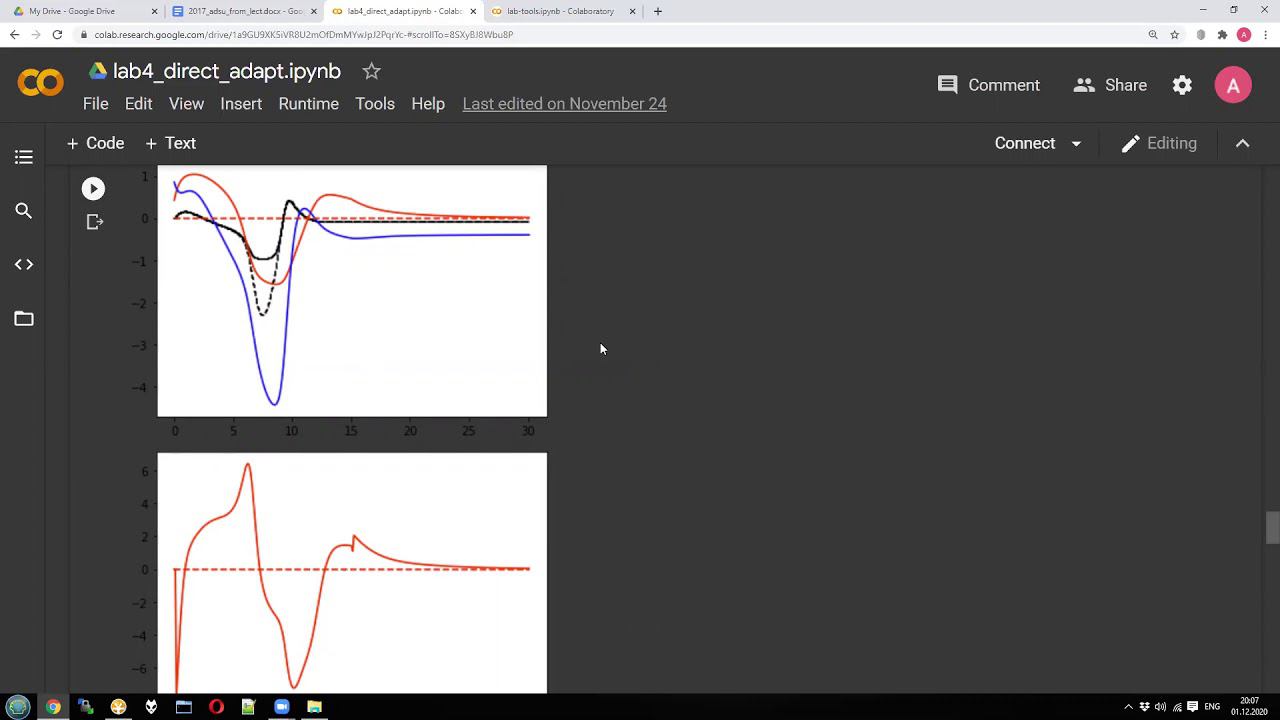Add a new Code cell
The width and height of the screenshot is (1280, 720).
pyautogui.click(x=95, y=143)
